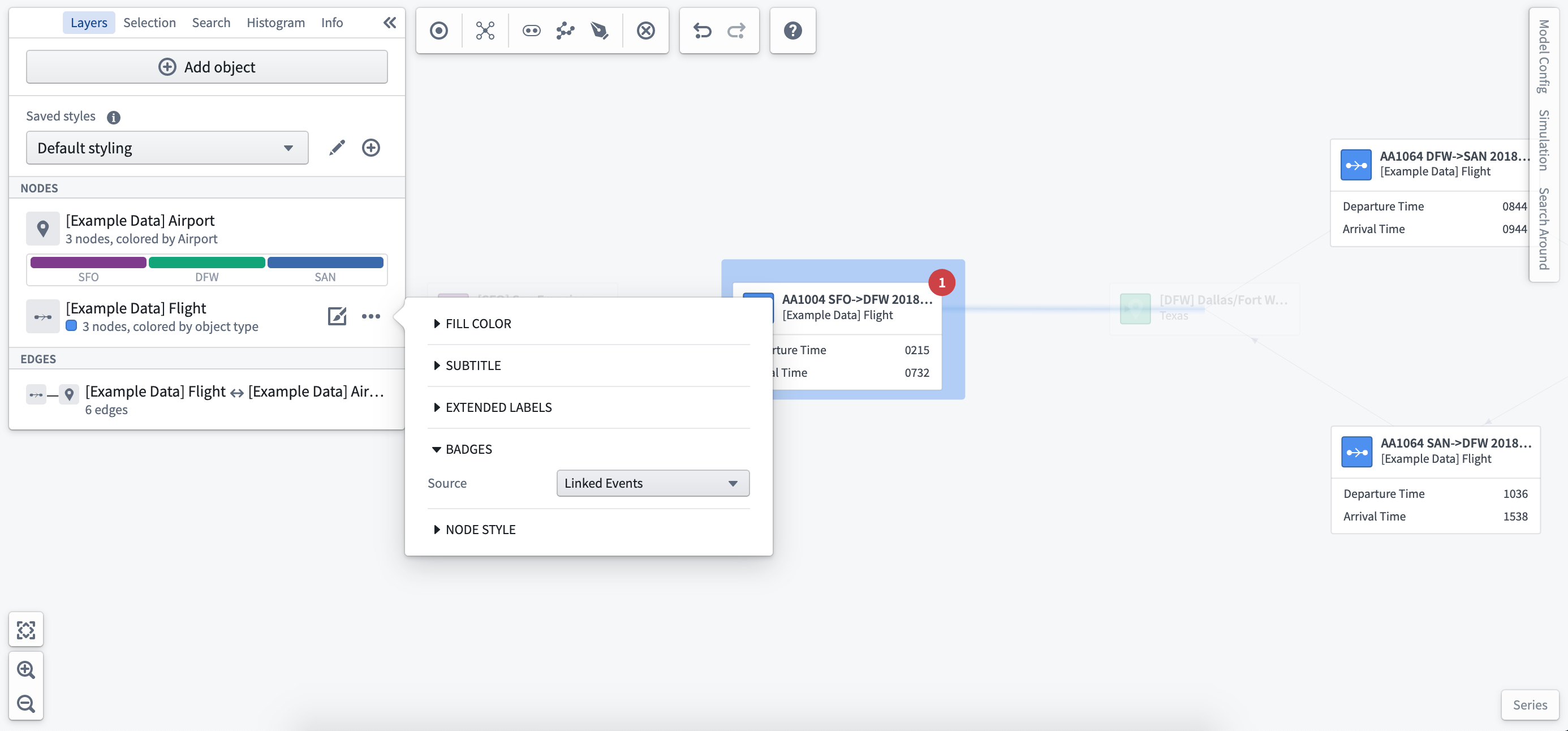Expand the FILL COLOR section

point(472,324)
